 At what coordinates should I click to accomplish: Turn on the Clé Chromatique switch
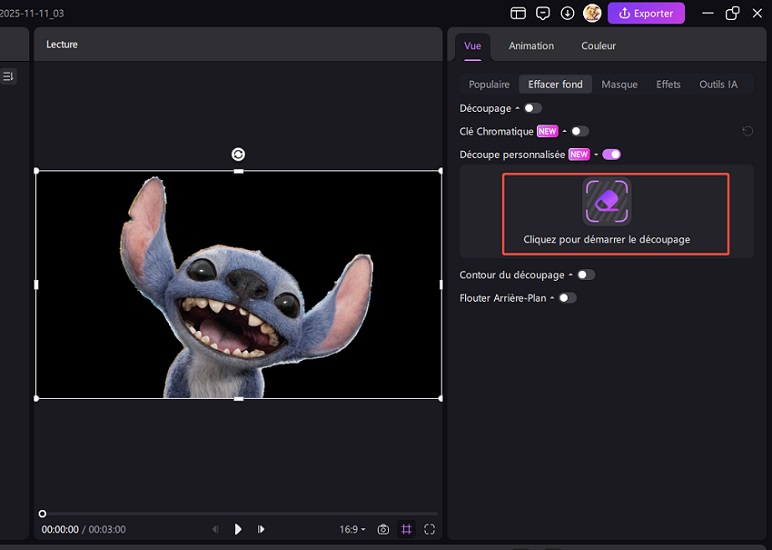point(579,131)
